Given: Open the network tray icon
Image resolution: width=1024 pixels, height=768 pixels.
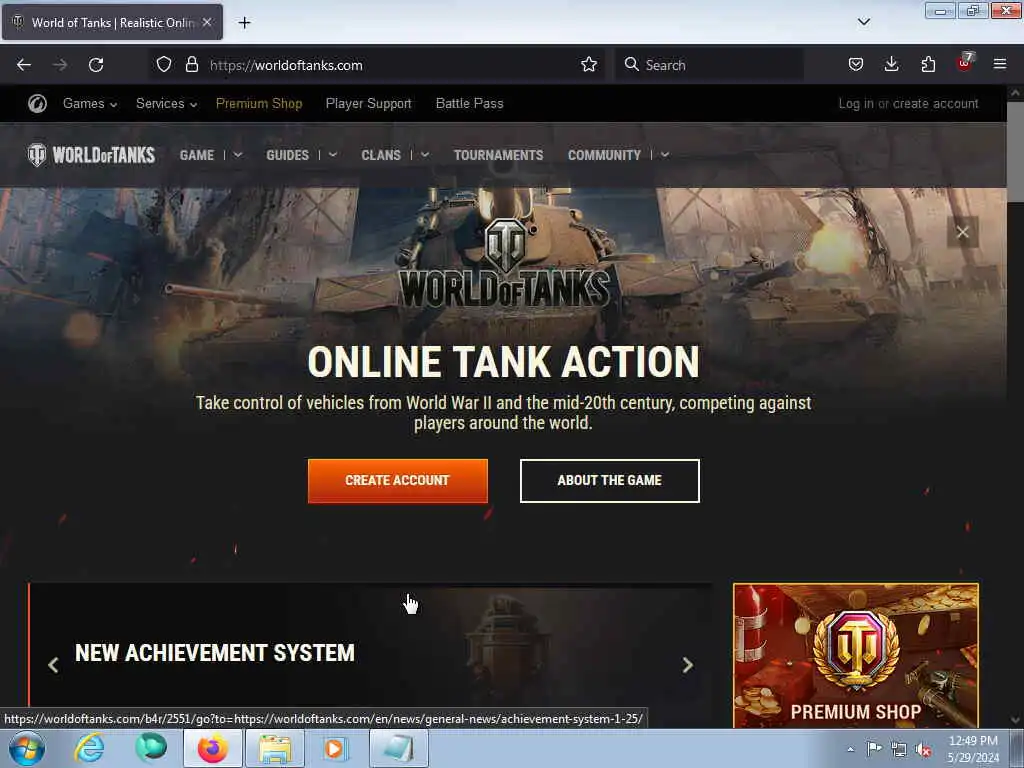Looking at the screenshot, I should pyautogui.click(x=899, y=750).
